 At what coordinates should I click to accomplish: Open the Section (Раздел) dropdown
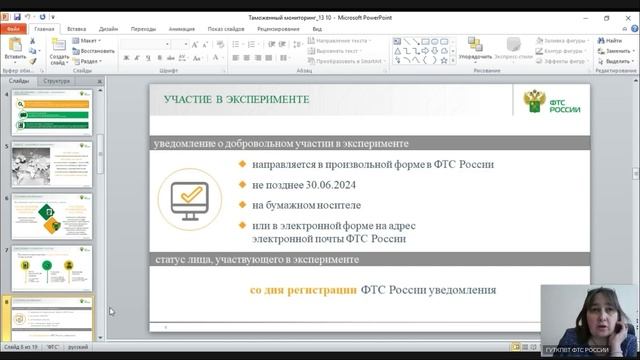(x=87, y=61)
